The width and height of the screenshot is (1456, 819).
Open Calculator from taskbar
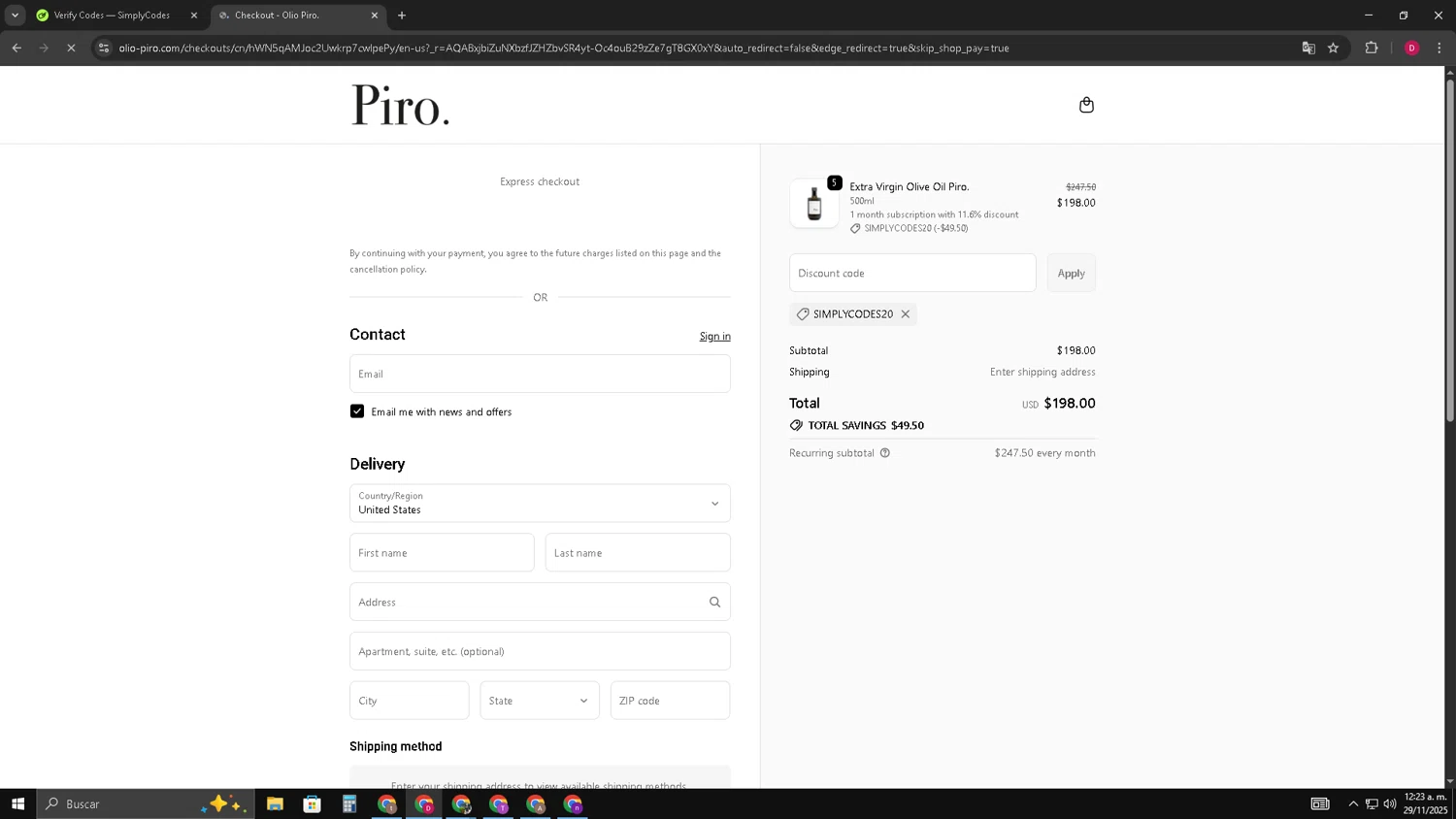pyautogui.click(x=349, y=804)
